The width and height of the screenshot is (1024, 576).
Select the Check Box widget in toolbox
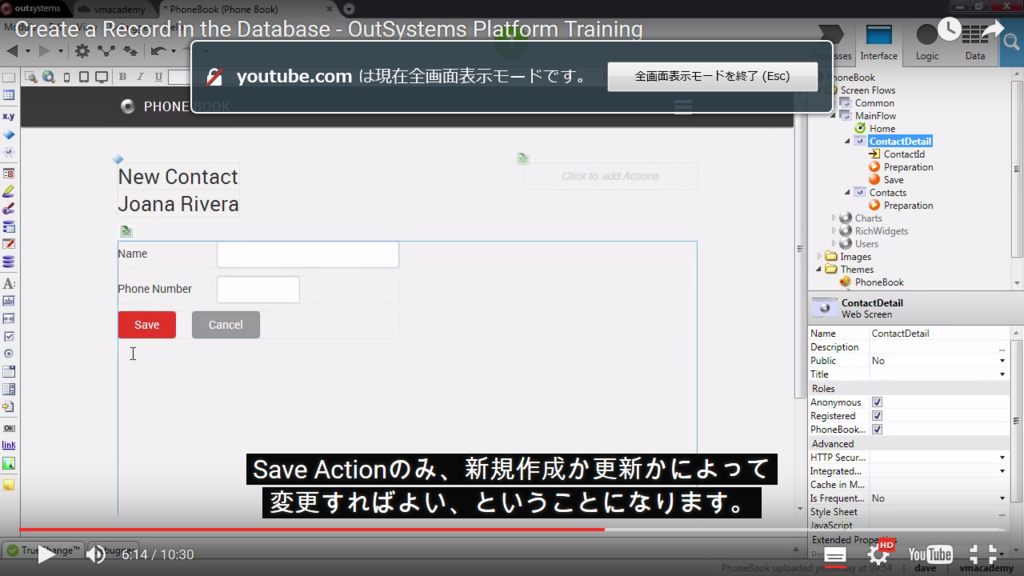8,336
